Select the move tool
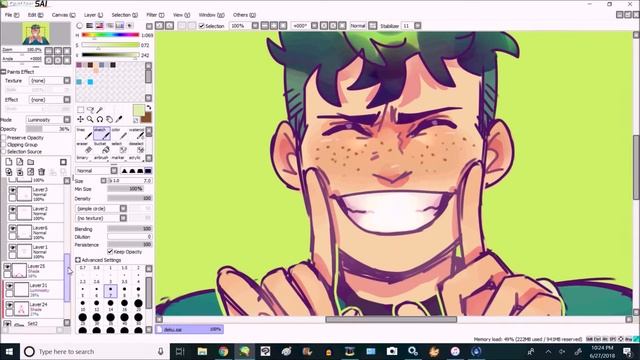The width and height of the screenshot is (640, 360). click(x=80, y=119)
